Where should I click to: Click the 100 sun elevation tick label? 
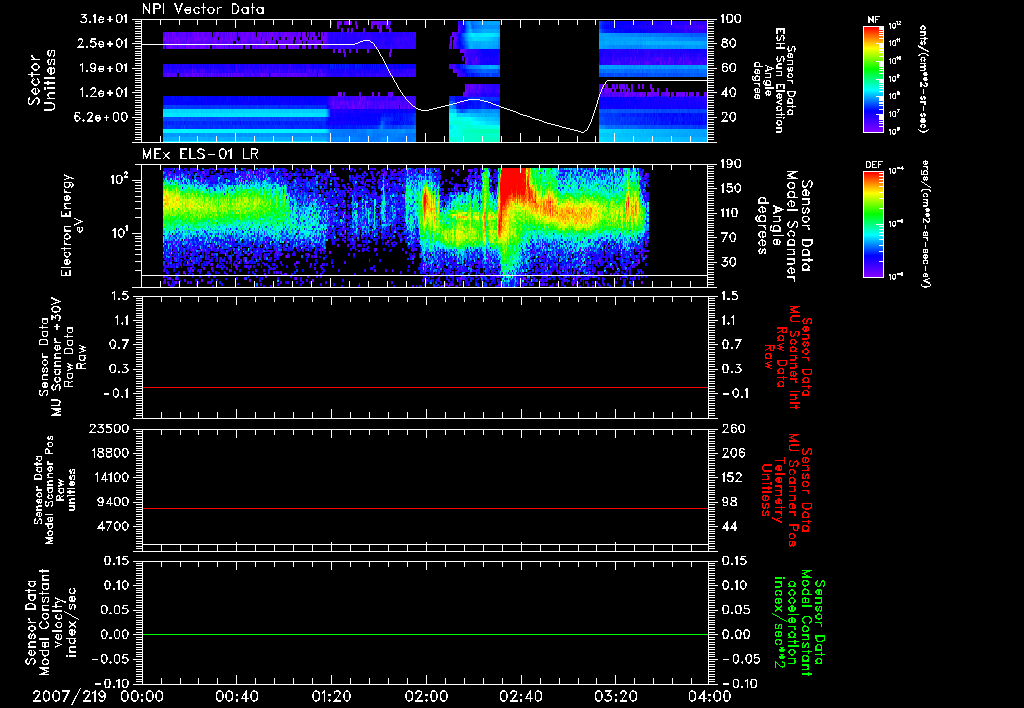pyautogui.click(x=732, y=18)
